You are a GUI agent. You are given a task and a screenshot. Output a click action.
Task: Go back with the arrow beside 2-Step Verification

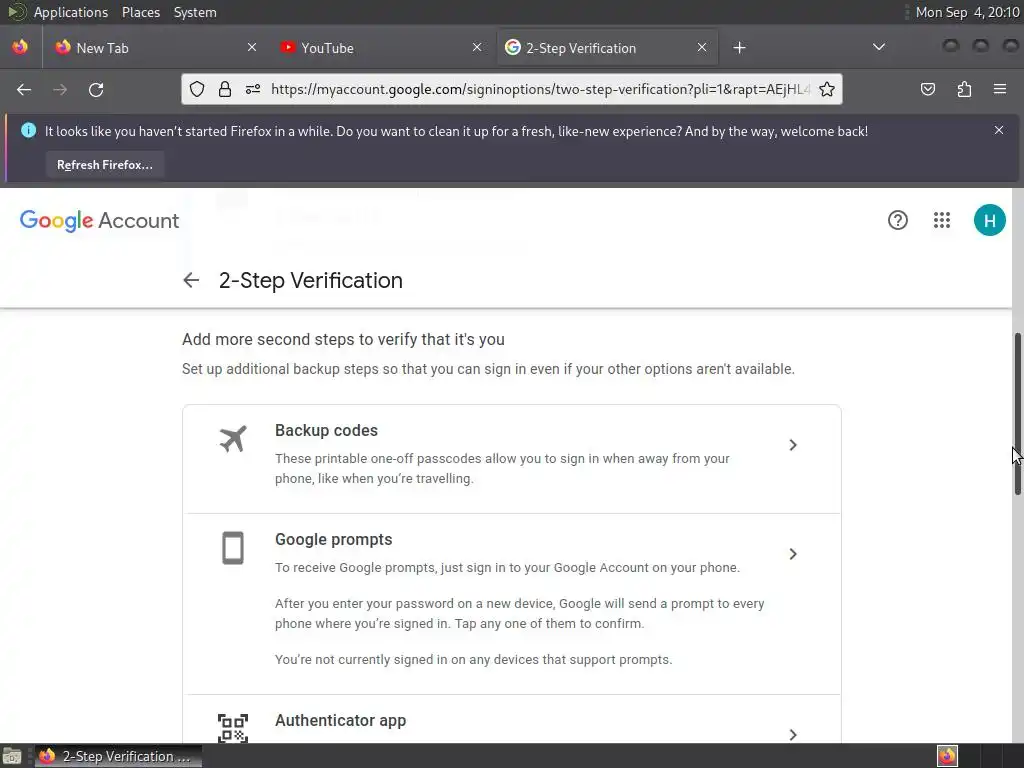(x=191, y=280)
